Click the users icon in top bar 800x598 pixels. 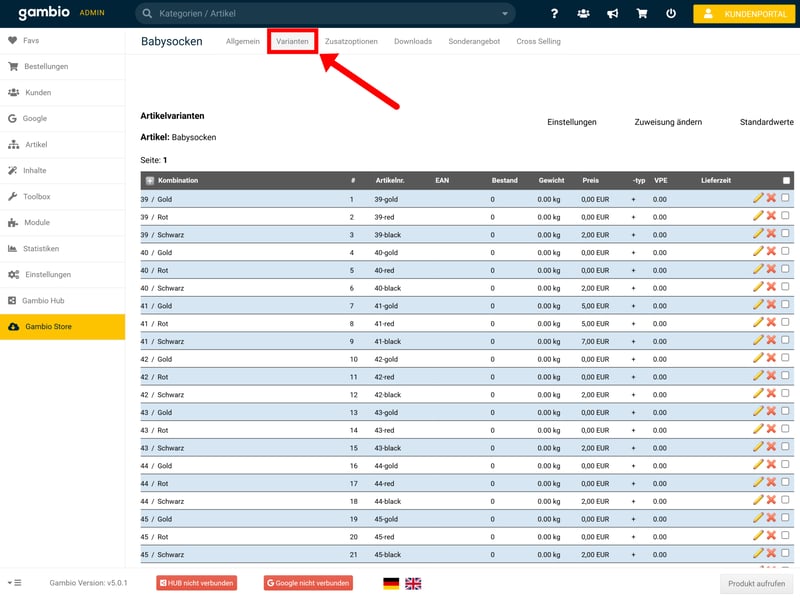click(x=583, y=14)
